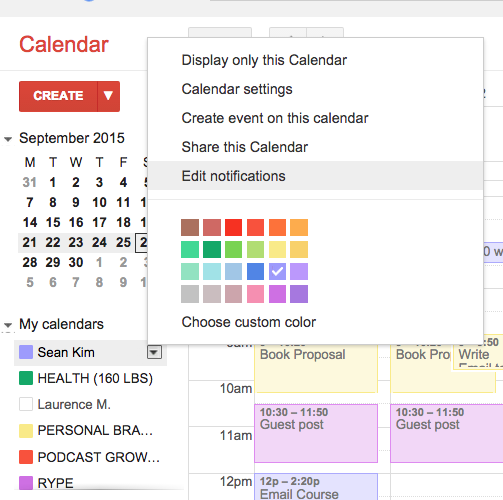The height and width of the screenshot is (500, 503).
Task: Toggle the HEALTH (160 LBS) calendar color box
Action: tap(26, 378)
